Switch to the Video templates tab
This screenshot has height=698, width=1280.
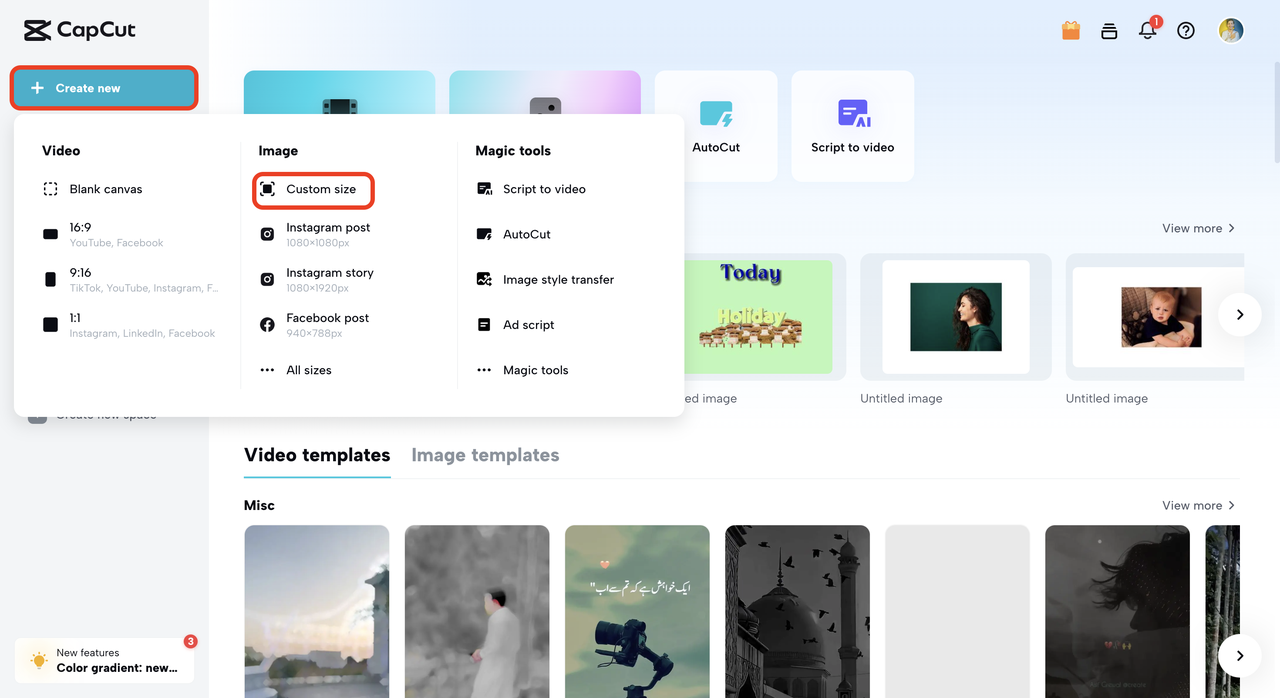tap(317, 455)
